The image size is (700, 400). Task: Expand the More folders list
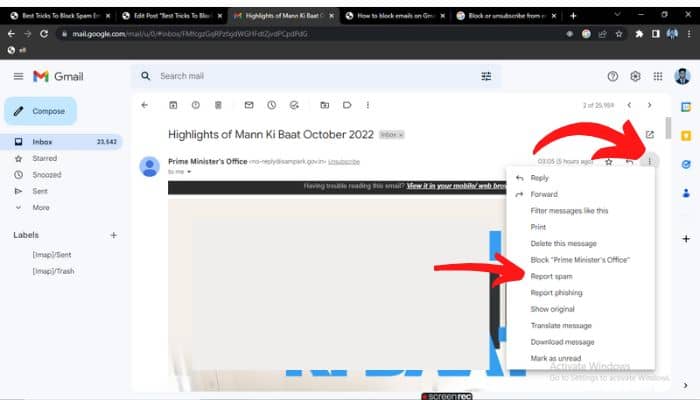click(x=41, y=208)
